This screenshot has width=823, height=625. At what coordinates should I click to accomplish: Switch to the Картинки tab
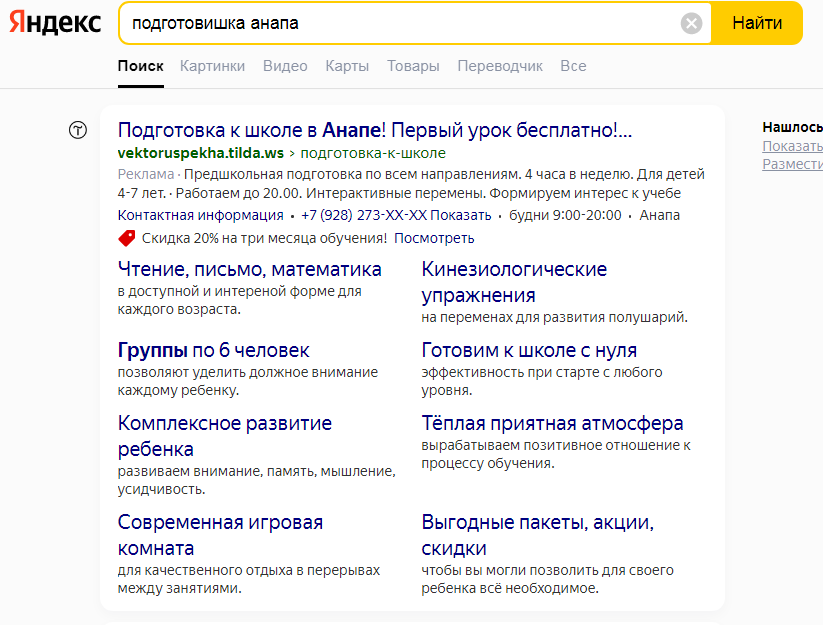click(x=213, y=66)
